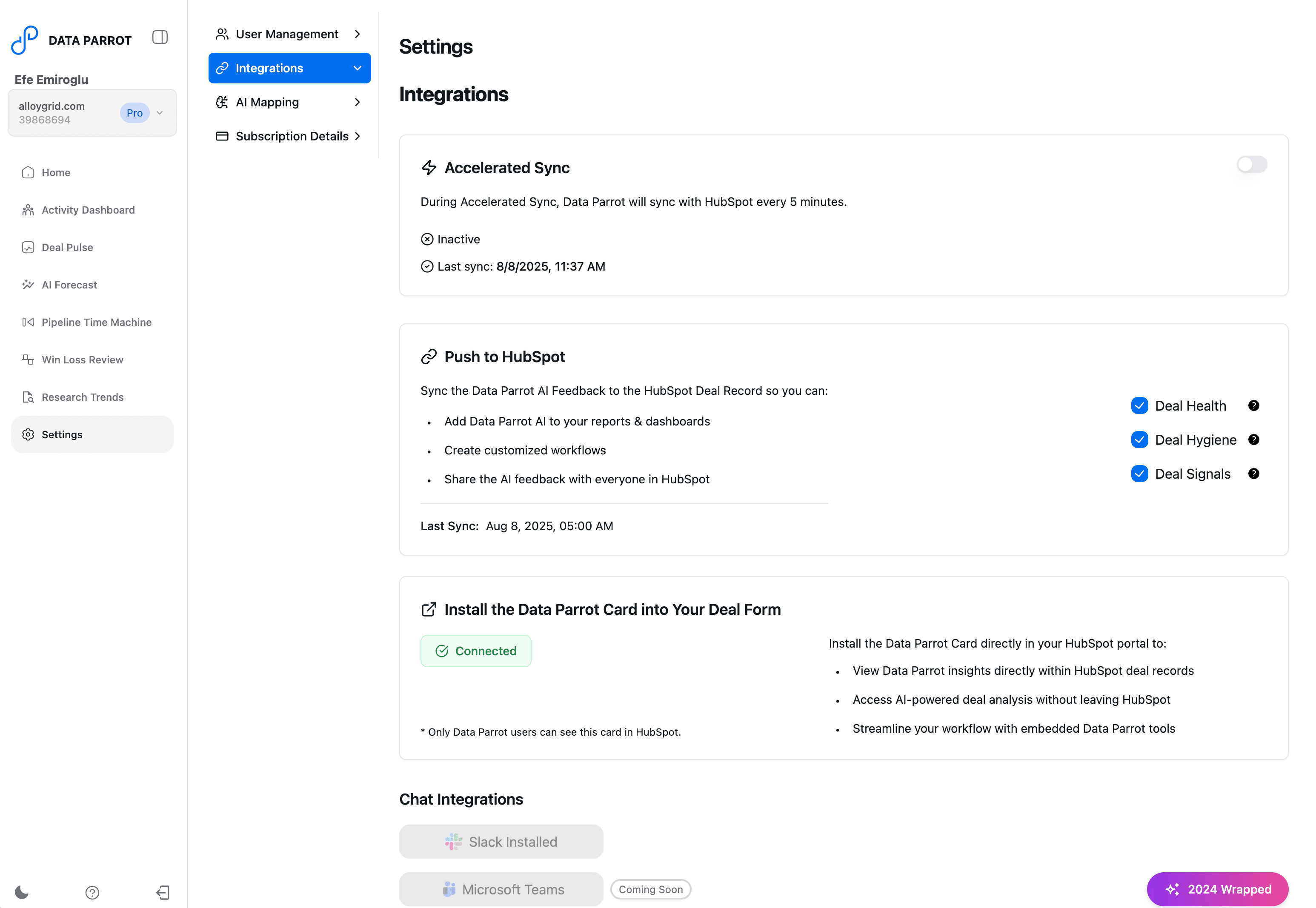This screenshot has width=1316, height=908.
Task: Click the Integrations link icon
Action: [222, 68]
